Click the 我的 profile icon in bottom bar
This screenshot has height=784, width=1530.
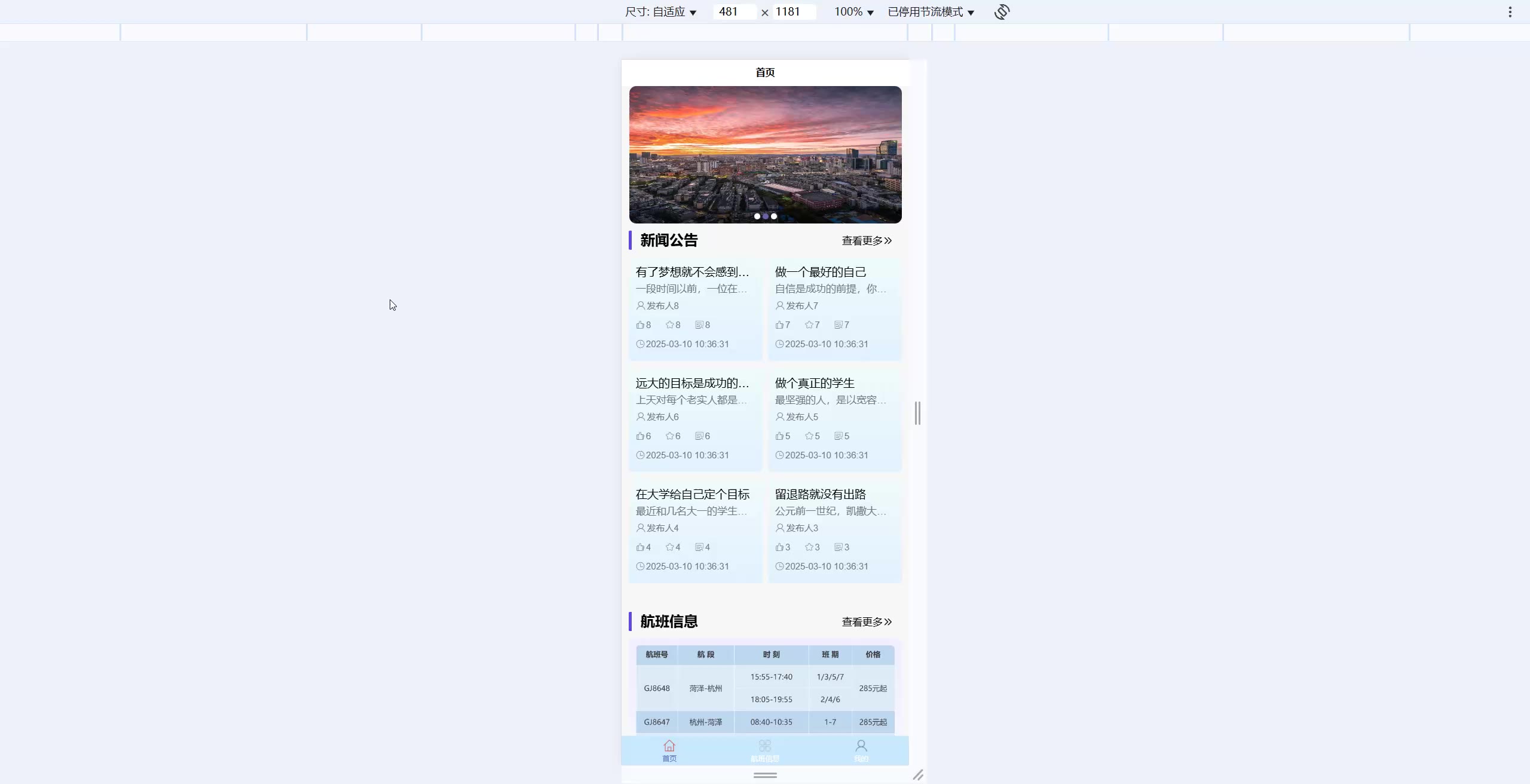pos(861,746)
